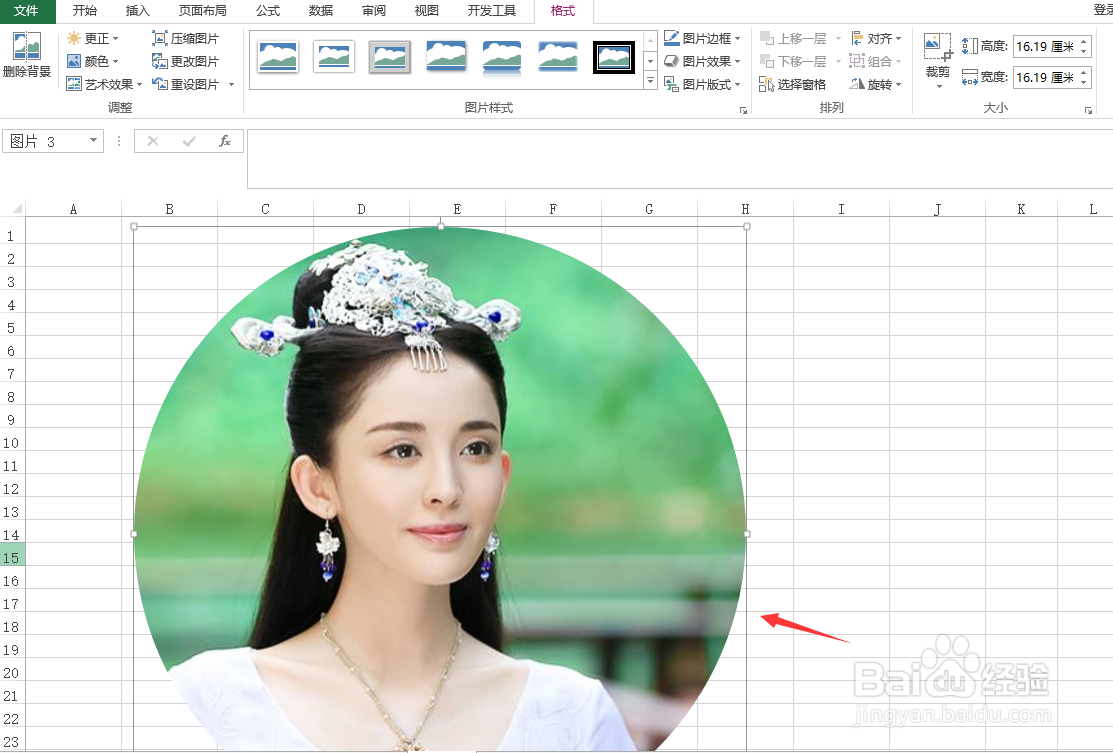The height and width of the screenshot is (753, 1113).
Task: Open the Selection Pane (选择窗格)
Action: pos(793,84)
